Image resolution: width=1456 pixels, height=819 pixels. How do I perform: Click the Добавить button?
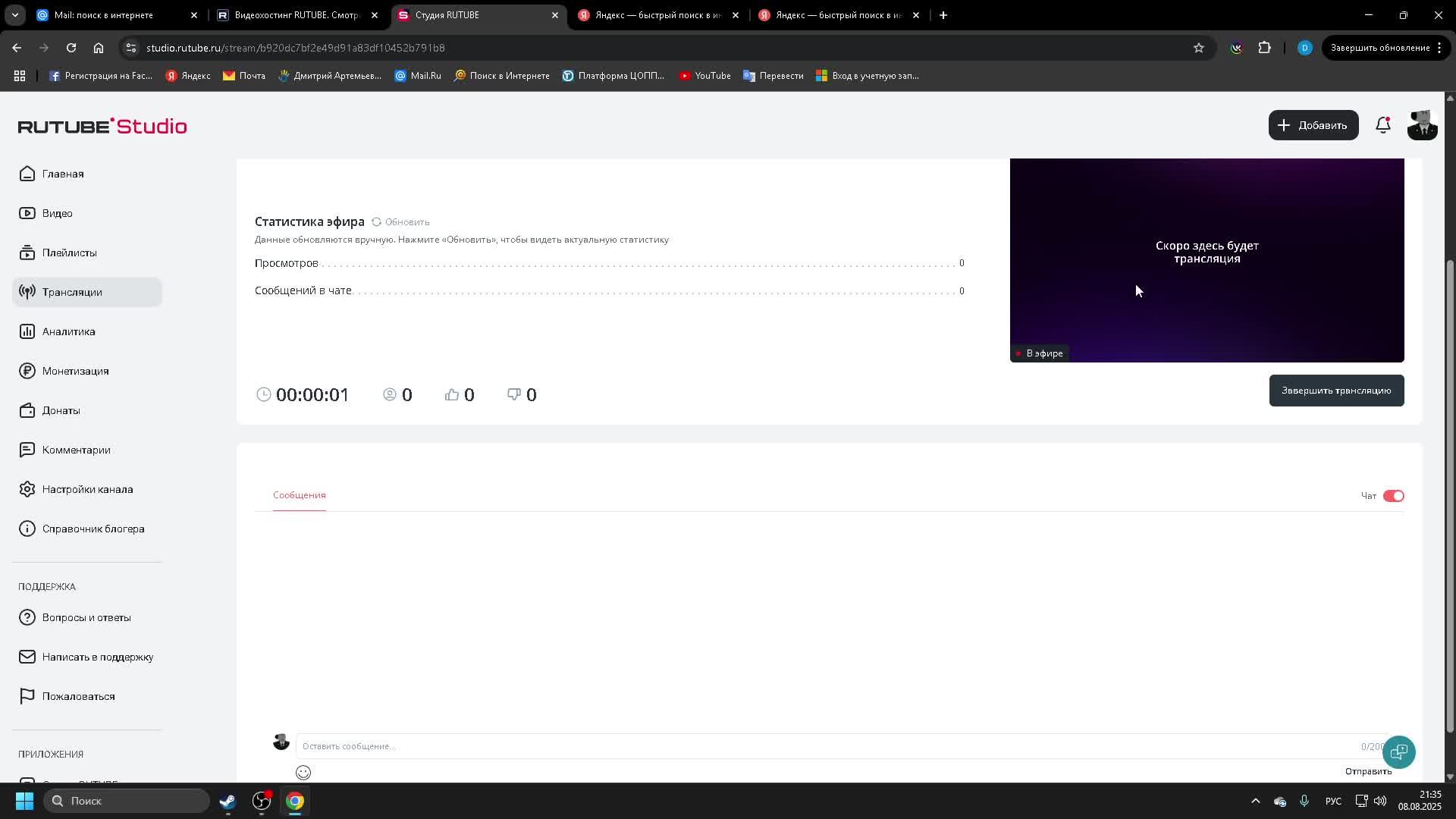(1313, 125)
